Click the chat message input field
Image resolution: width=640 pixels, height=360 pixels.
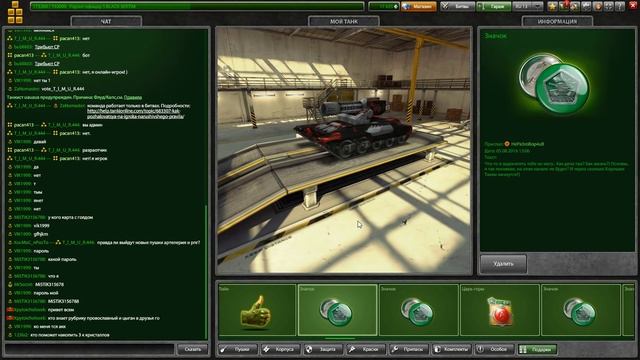pos(89,349)
